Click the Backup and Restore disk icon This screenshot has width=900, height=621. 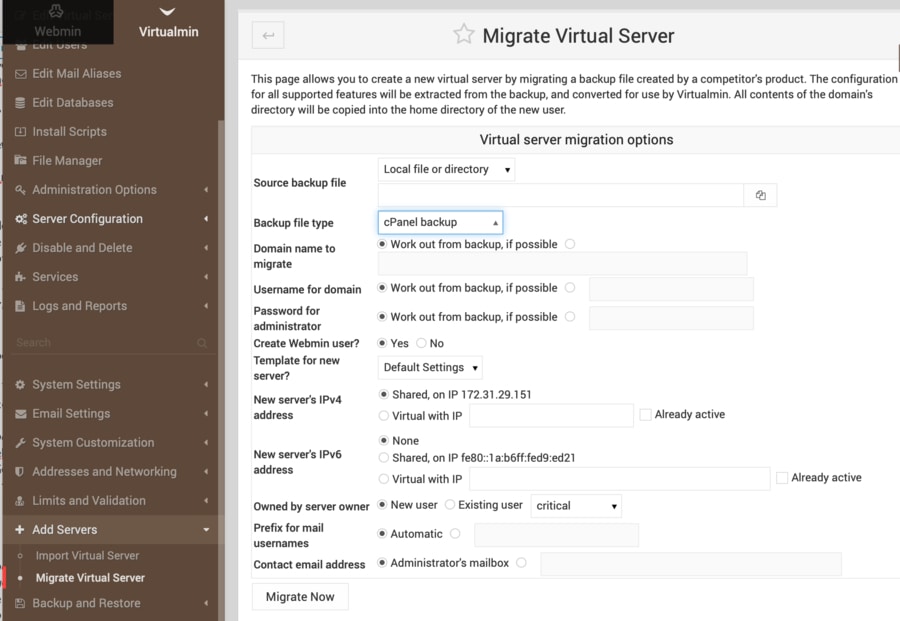pos(21,603)
